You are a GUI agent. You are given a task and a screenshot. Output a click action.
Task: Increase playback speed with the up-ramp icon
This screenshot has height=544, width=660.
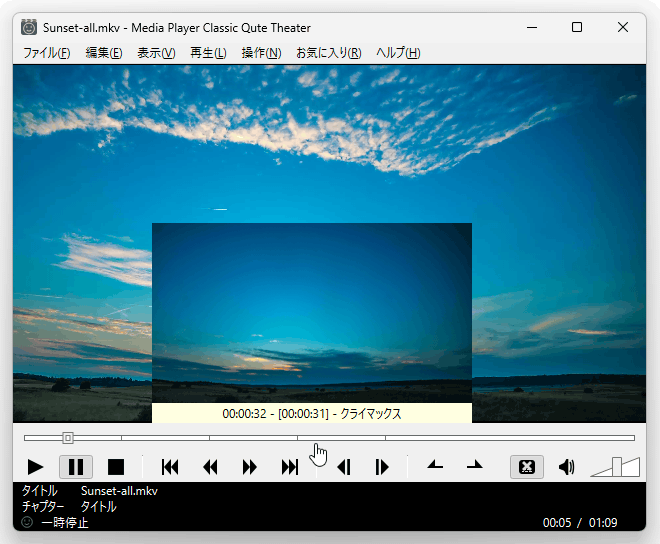click(475, 465)
